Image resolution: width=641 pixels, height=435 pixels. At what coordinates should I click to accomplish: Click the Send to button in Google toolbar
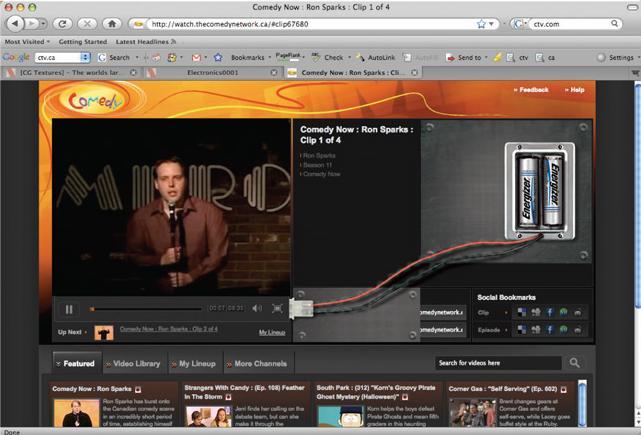464,58
